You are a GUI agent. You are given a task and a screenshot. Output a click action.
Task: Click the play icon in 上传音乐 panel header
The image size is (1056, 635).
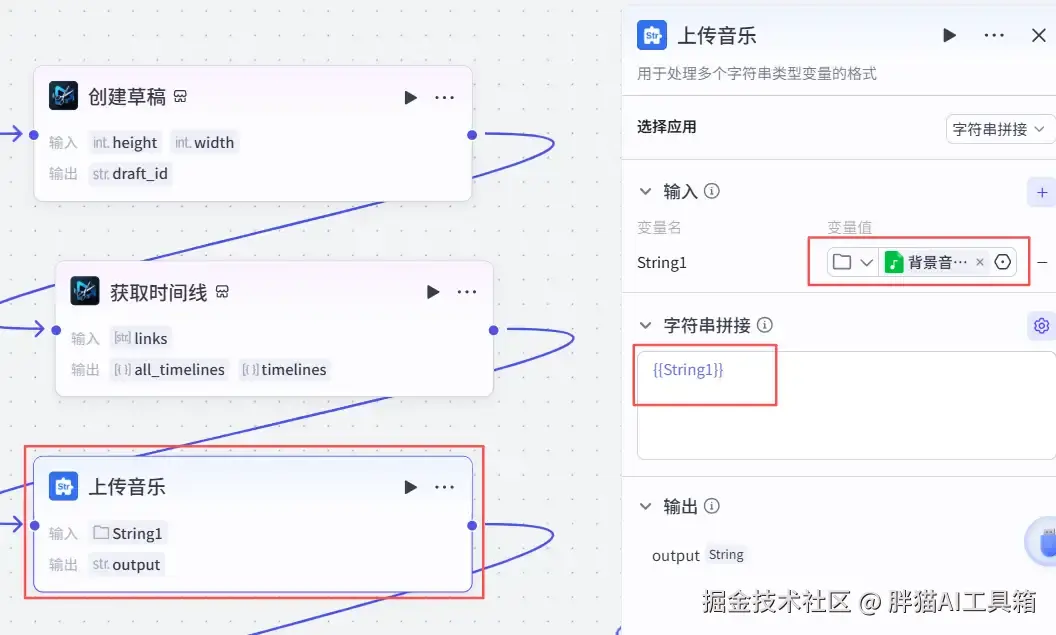[950, 35]
